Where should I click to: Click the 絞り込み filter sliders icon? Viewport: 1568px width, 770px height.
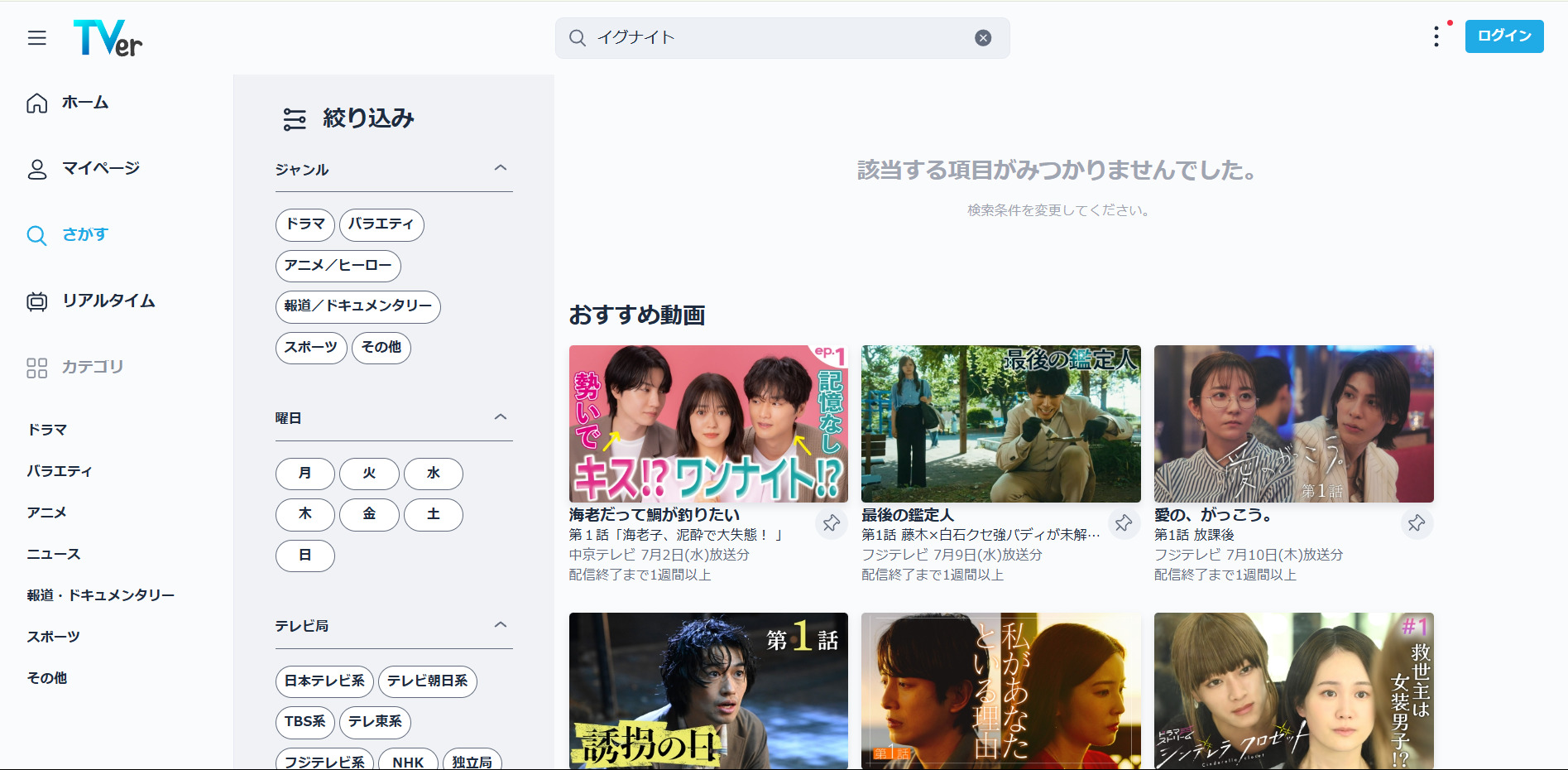(295, 119)
